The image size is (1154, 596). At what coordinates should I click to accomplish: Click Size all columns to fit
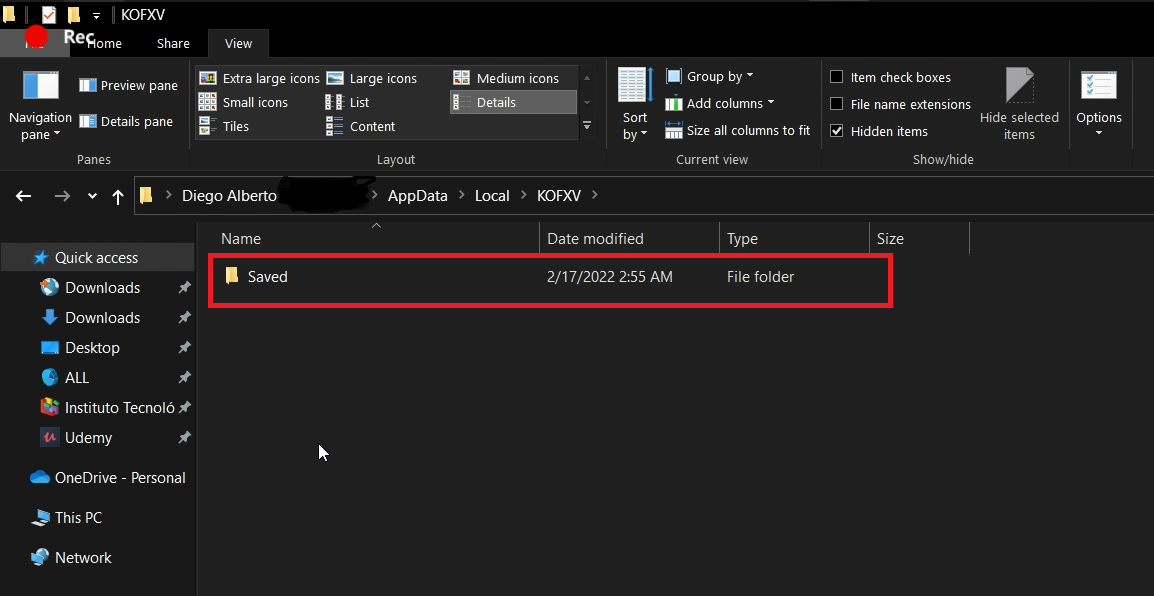[737, 131]
